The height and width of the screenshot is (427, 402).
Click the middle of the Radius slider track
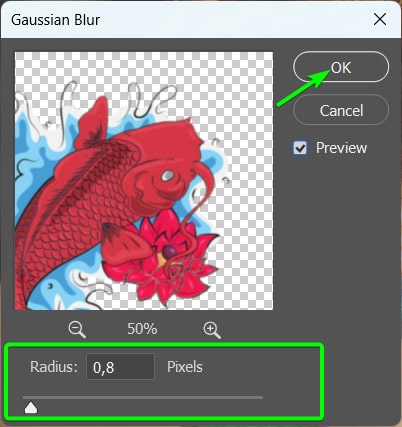point(143,397)
